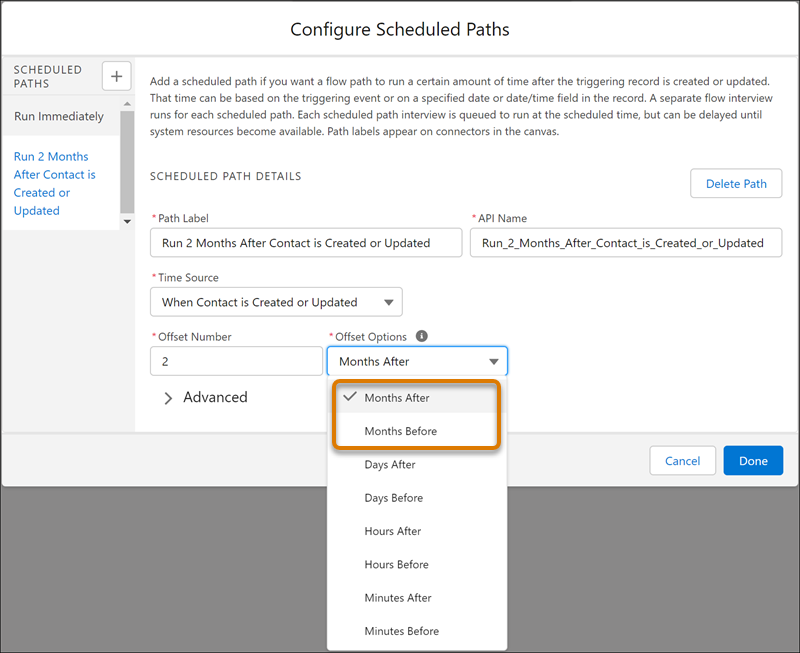Choose Hours After from dropdown list
This screenshot has width=800, height=653.
[x=392, y=531]
